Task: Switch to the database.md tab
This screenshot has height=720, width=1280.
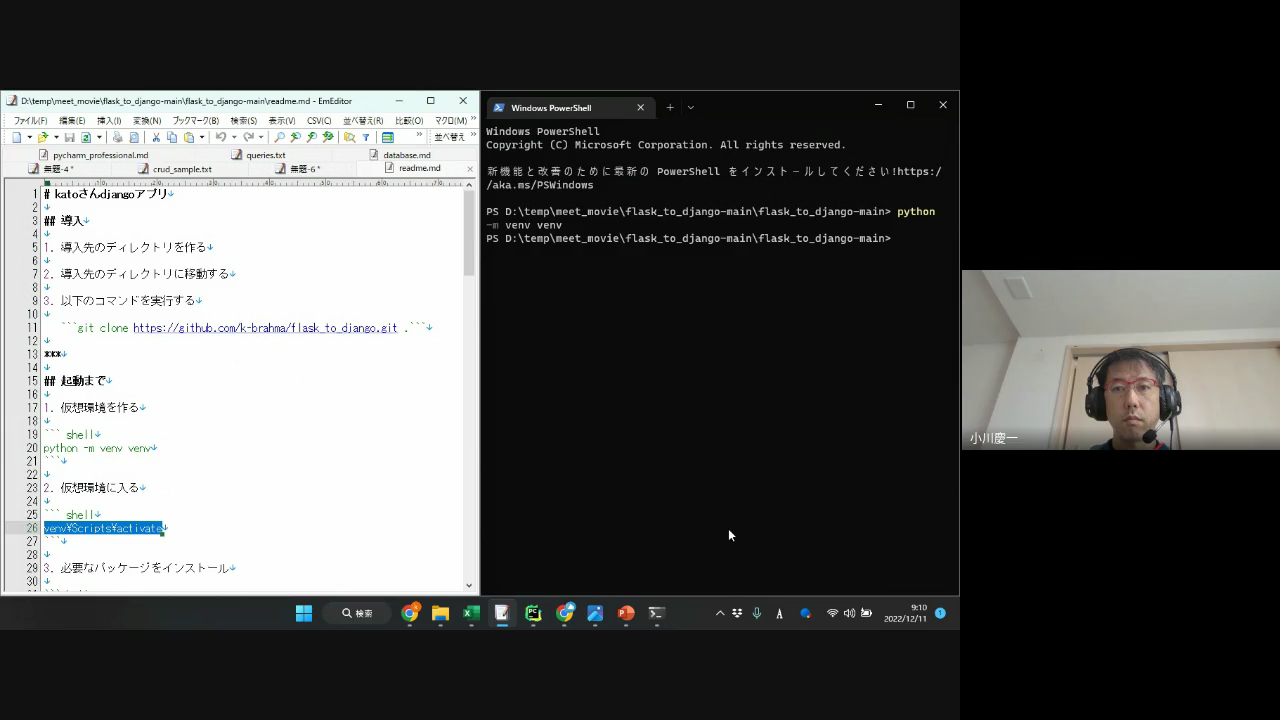Action: 406,155
